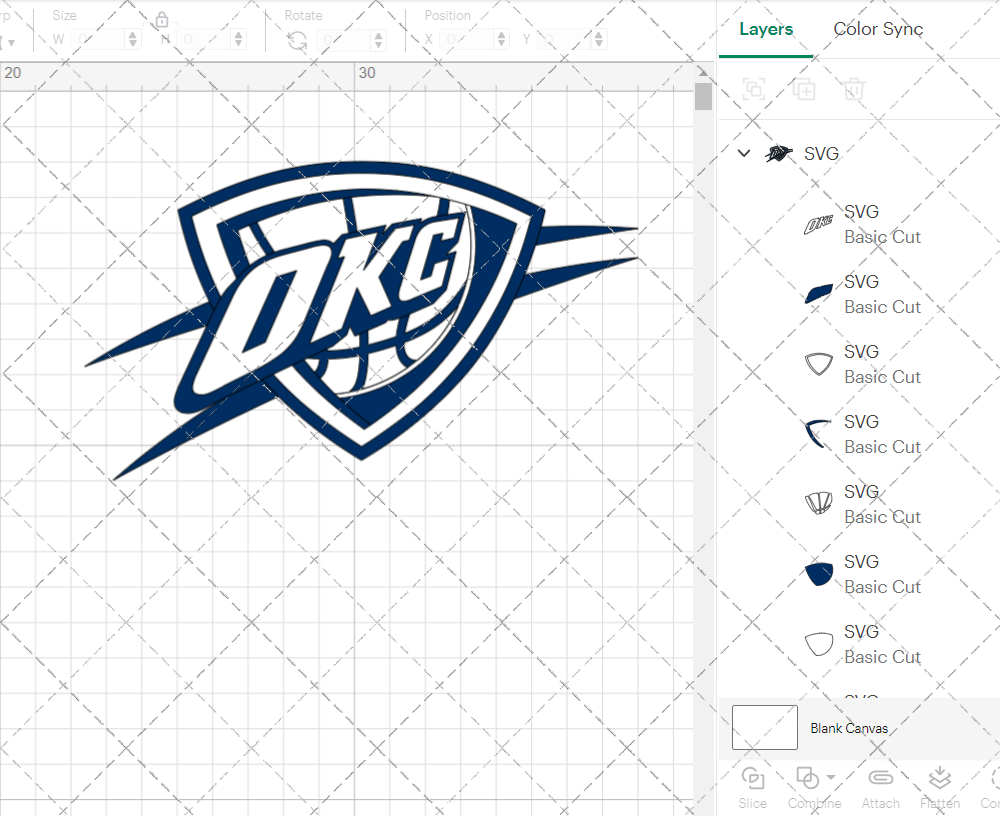Click the Flatten tool
Viewport: 1000px width, 816px height.
(939, 788)
